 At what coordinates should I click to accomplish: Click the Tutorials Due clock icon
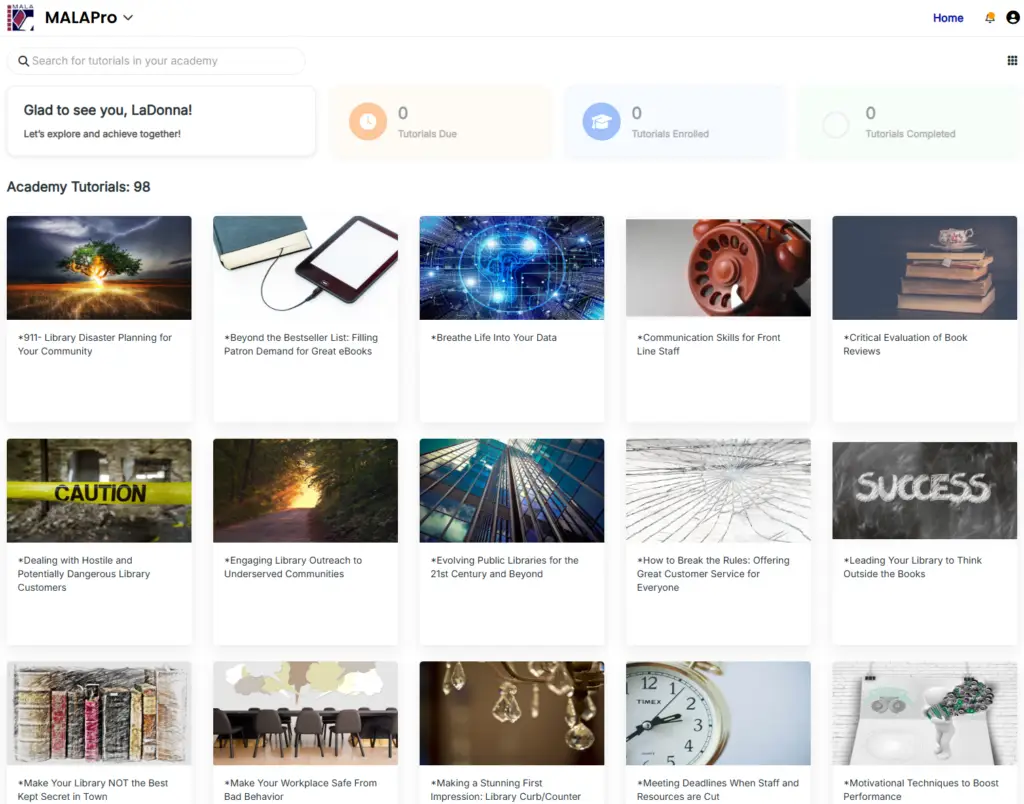pos(368,121)
